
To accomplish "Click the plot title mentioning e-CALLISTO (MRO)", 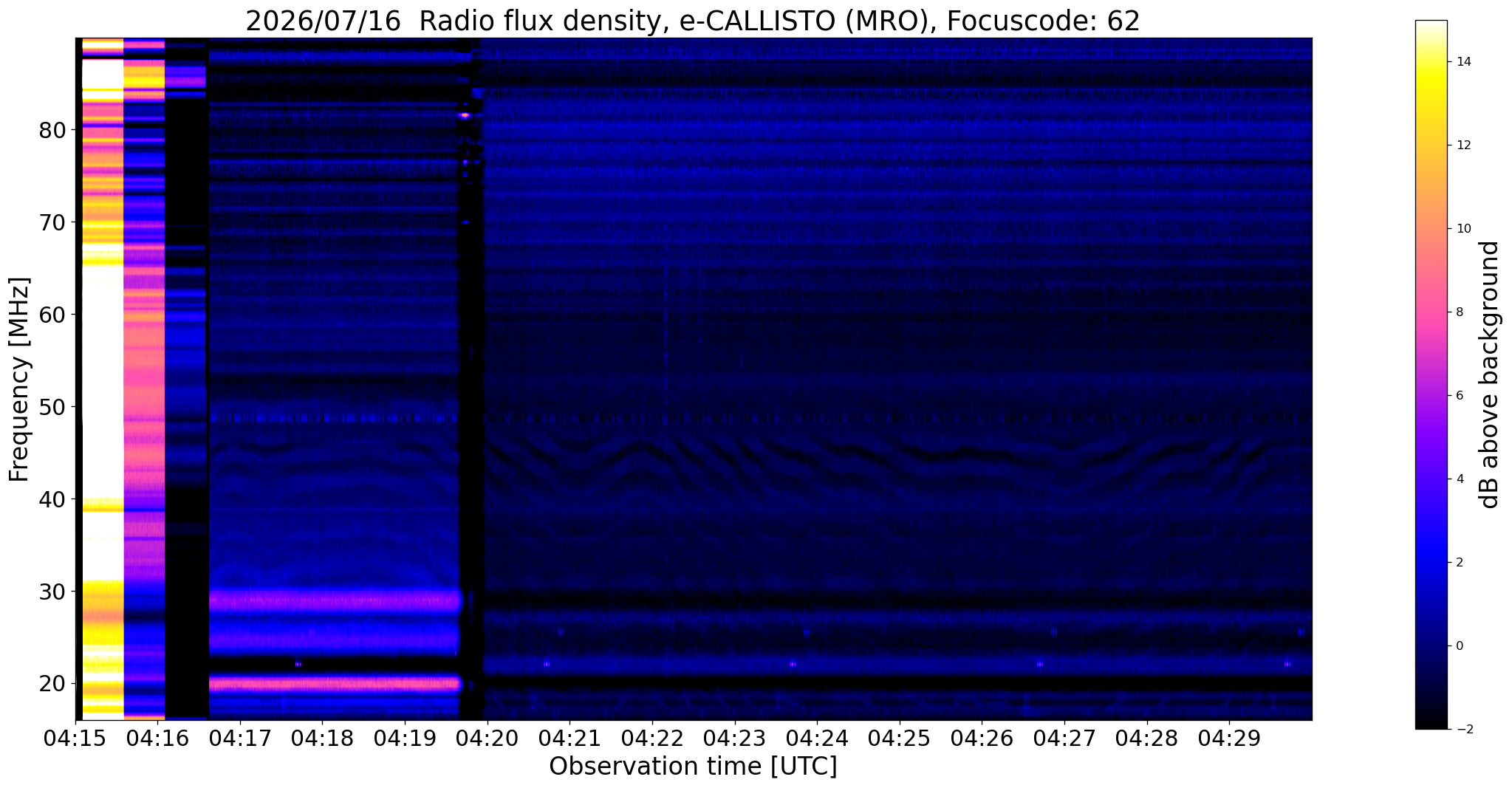I will tap(693, 21).
